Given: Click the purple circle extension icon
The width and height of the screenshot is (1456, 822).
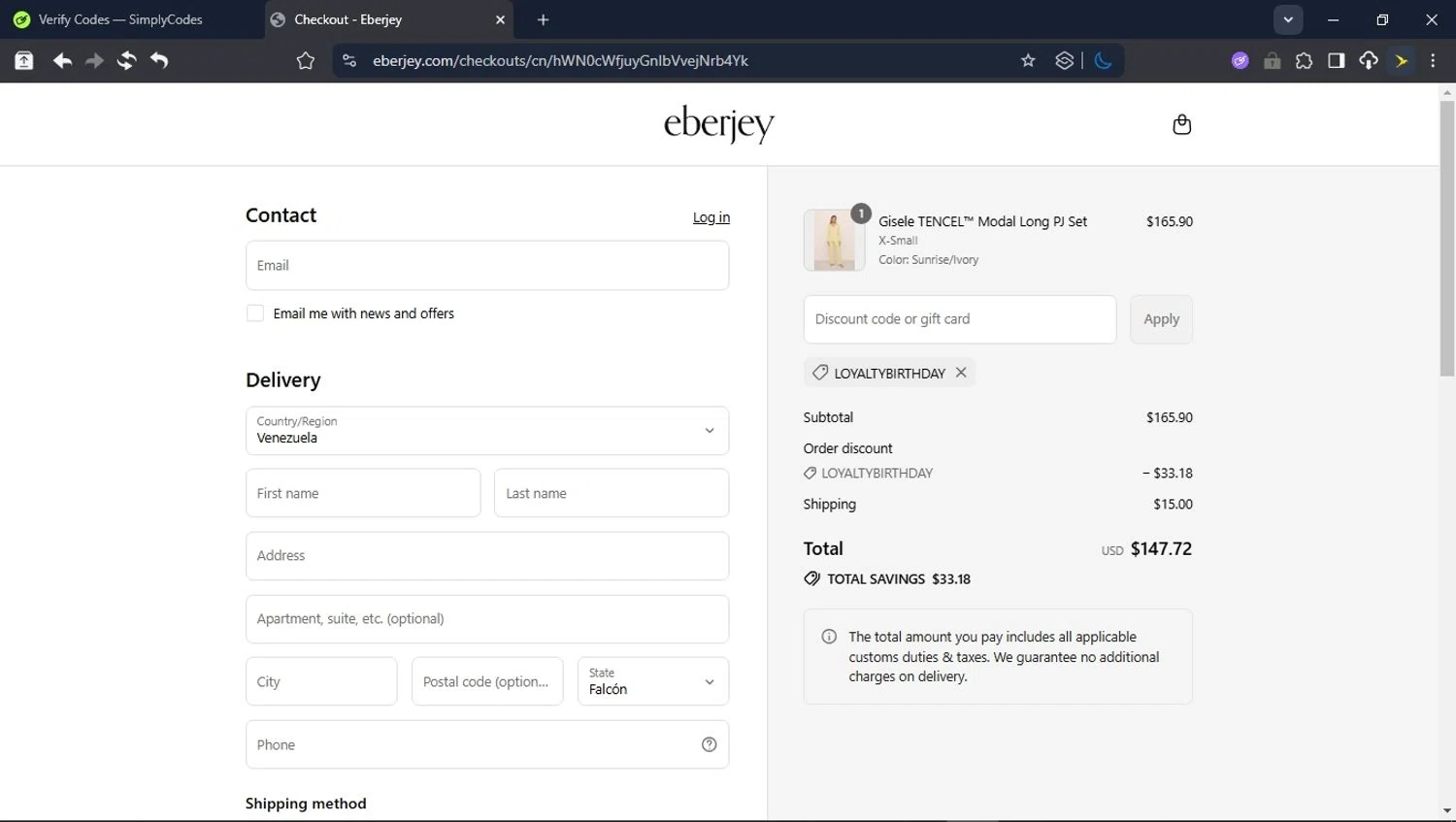Looking at the screenshot, I should (1240, 60).
